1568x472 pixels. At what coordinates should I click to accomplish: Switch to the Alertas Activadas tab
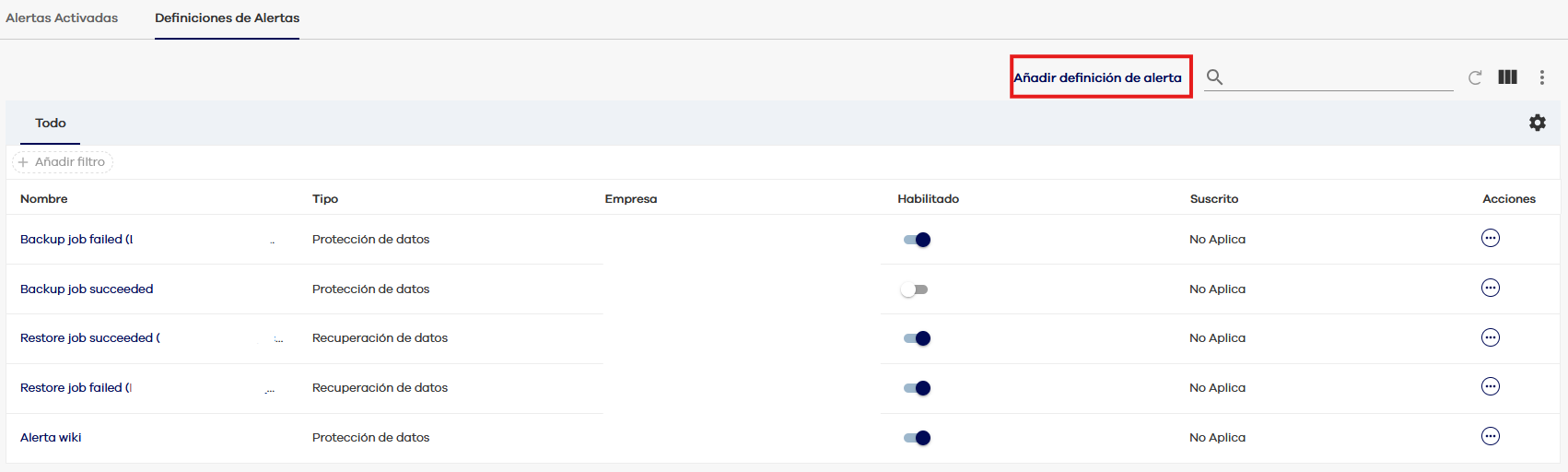click(62, 18)
